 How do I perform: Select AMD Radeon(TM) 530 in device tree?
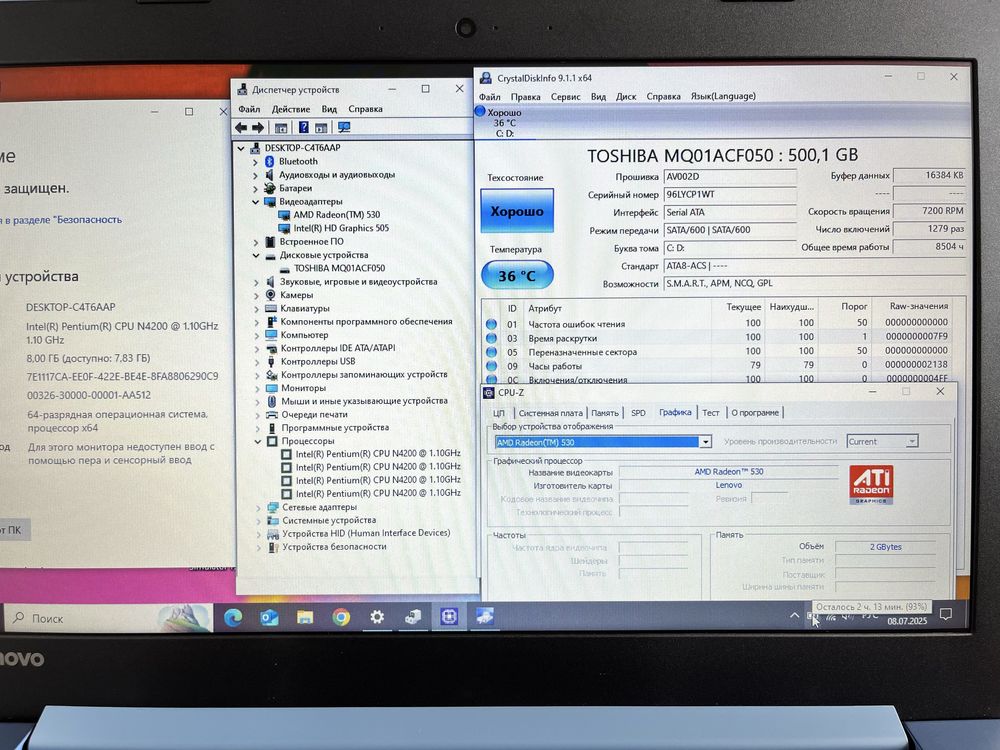336,215
